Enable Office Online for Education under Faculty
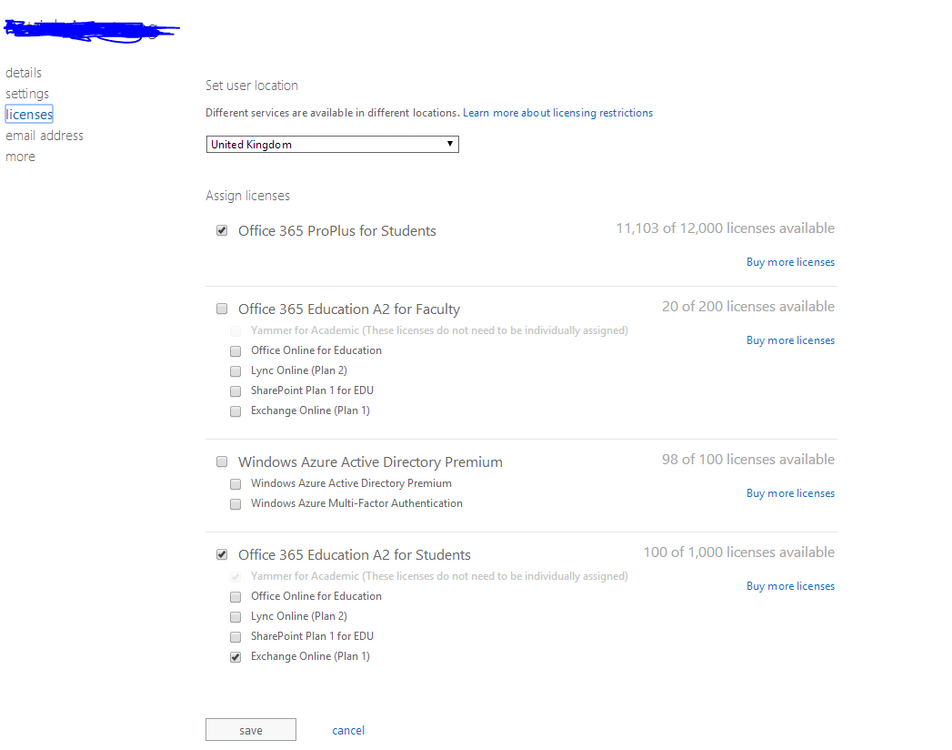The image size is (952, 750). 235,351
